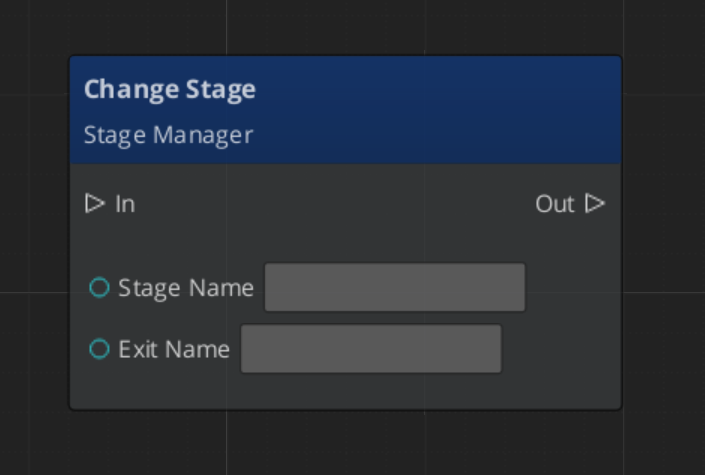The height and width of the screenshot is (475, 705).
Task: Click the In flow port triangle
Action: 95,204
